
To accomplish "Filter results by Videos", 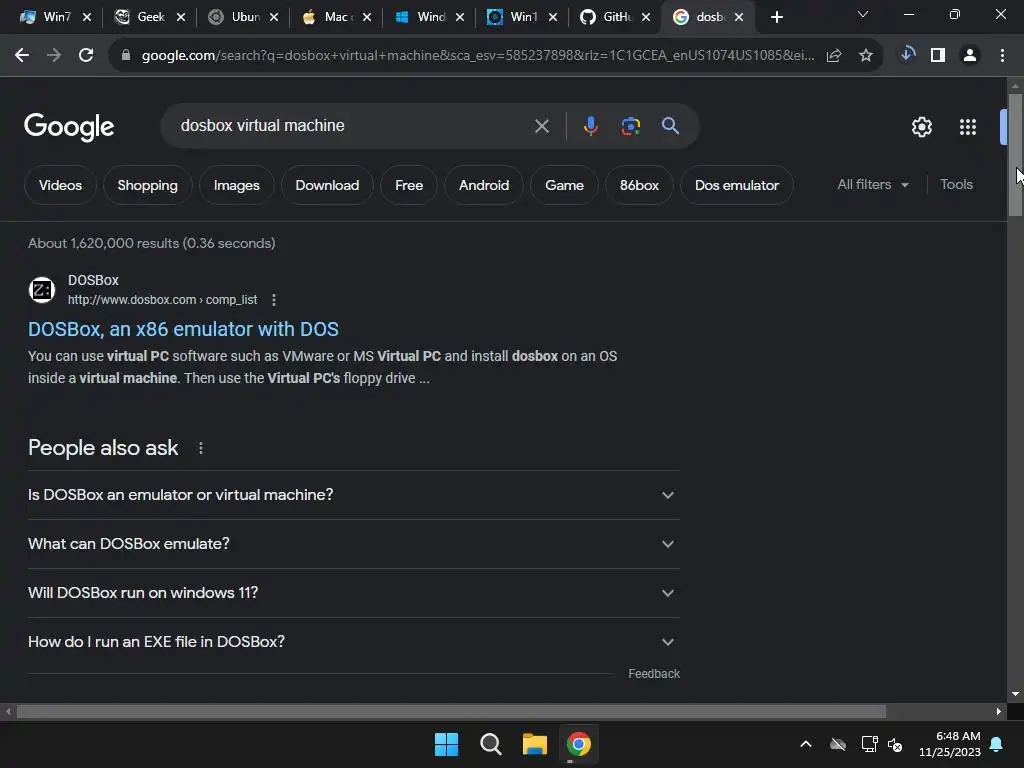I will tap(60, 185).
